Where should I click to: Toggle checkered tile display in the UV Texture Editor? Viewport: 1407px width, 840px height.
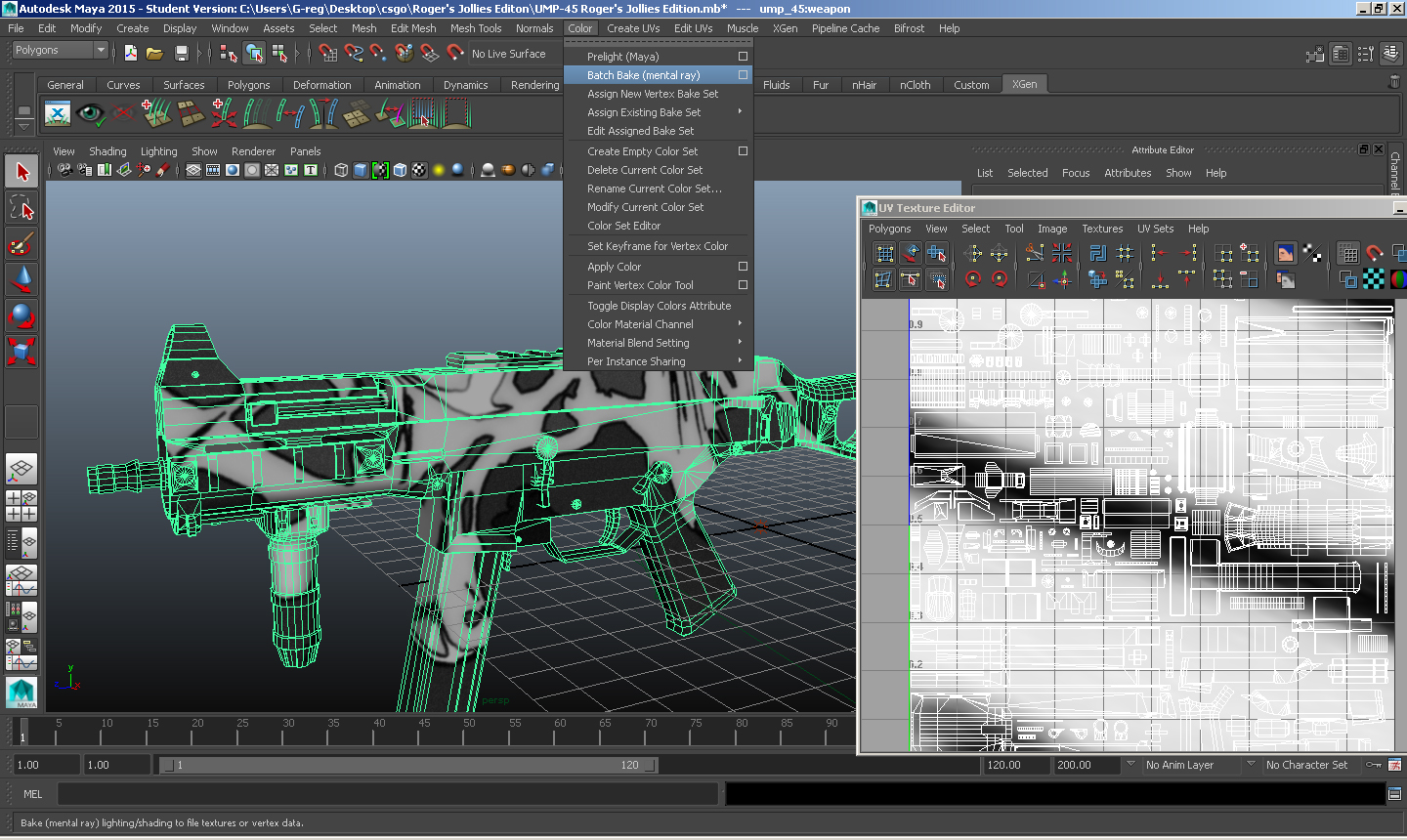pyautogui.click(x=1374, y=279)
